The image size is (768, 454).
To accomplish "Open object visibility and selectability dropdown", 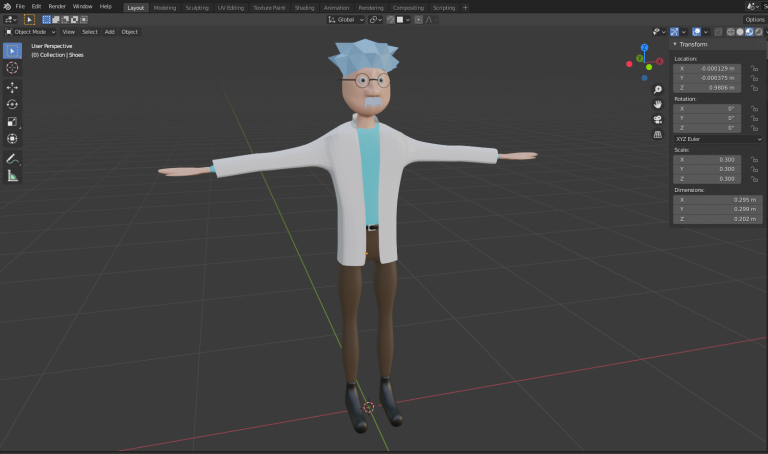I will (x=659, y=32).
